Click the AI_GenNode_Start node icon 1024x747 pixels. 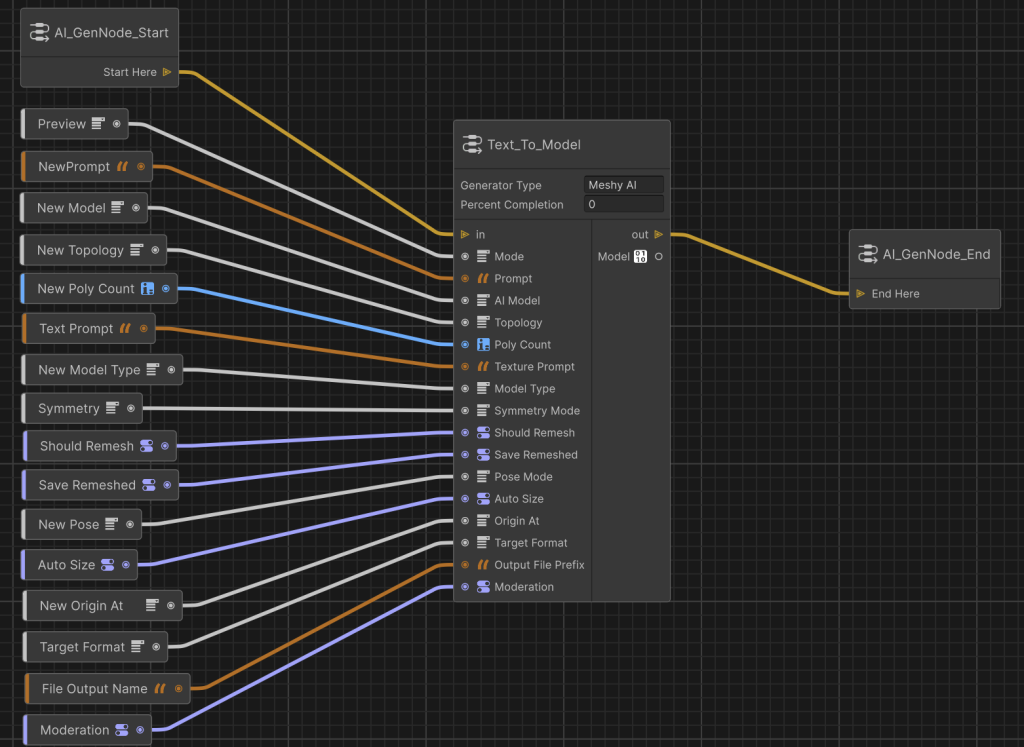pyautogui.click(x=40, y=33)
